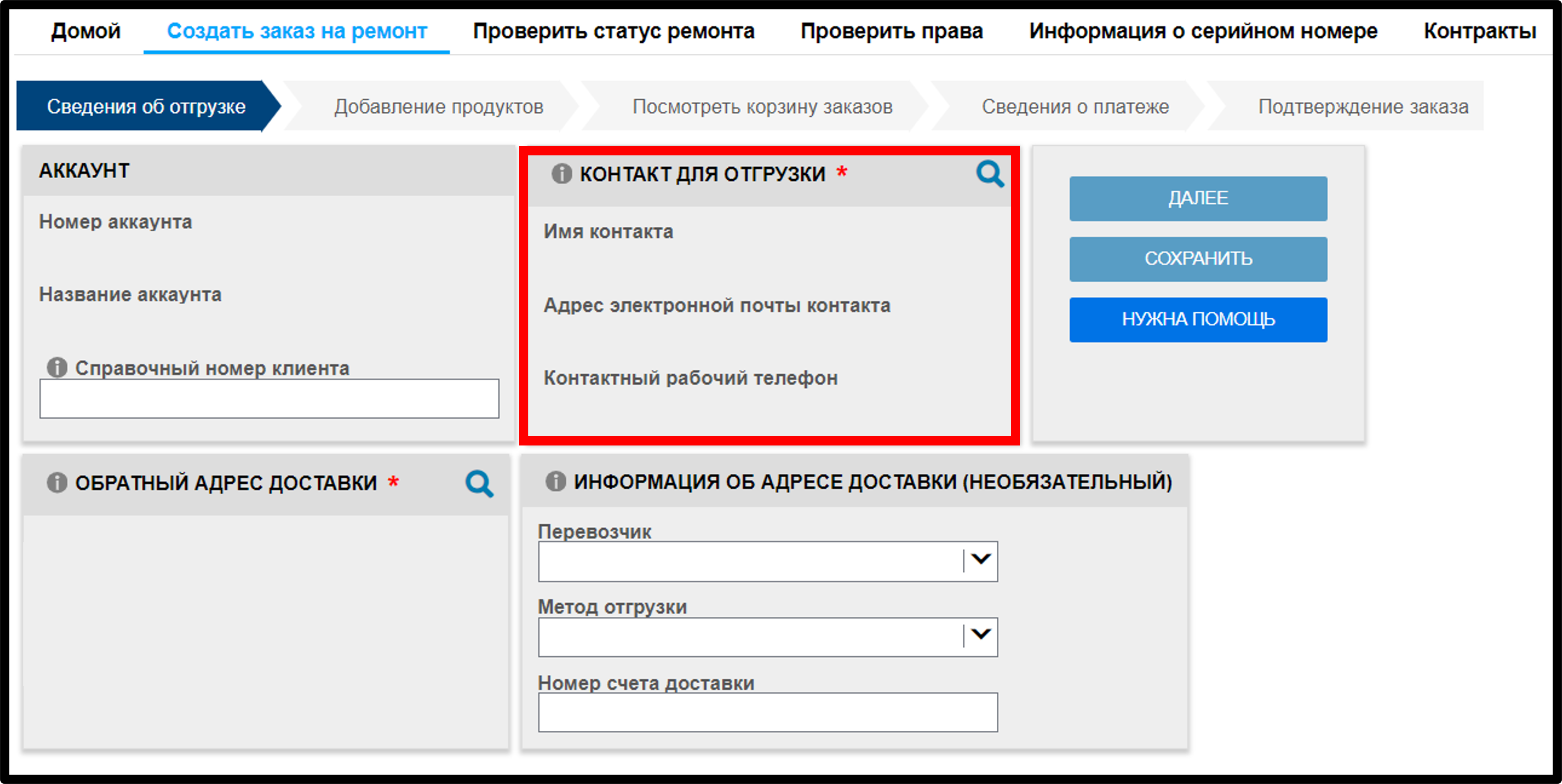The image size is (1562, 784).
Task: Click the Номер аккаунта label
Action: coord(115,222)
